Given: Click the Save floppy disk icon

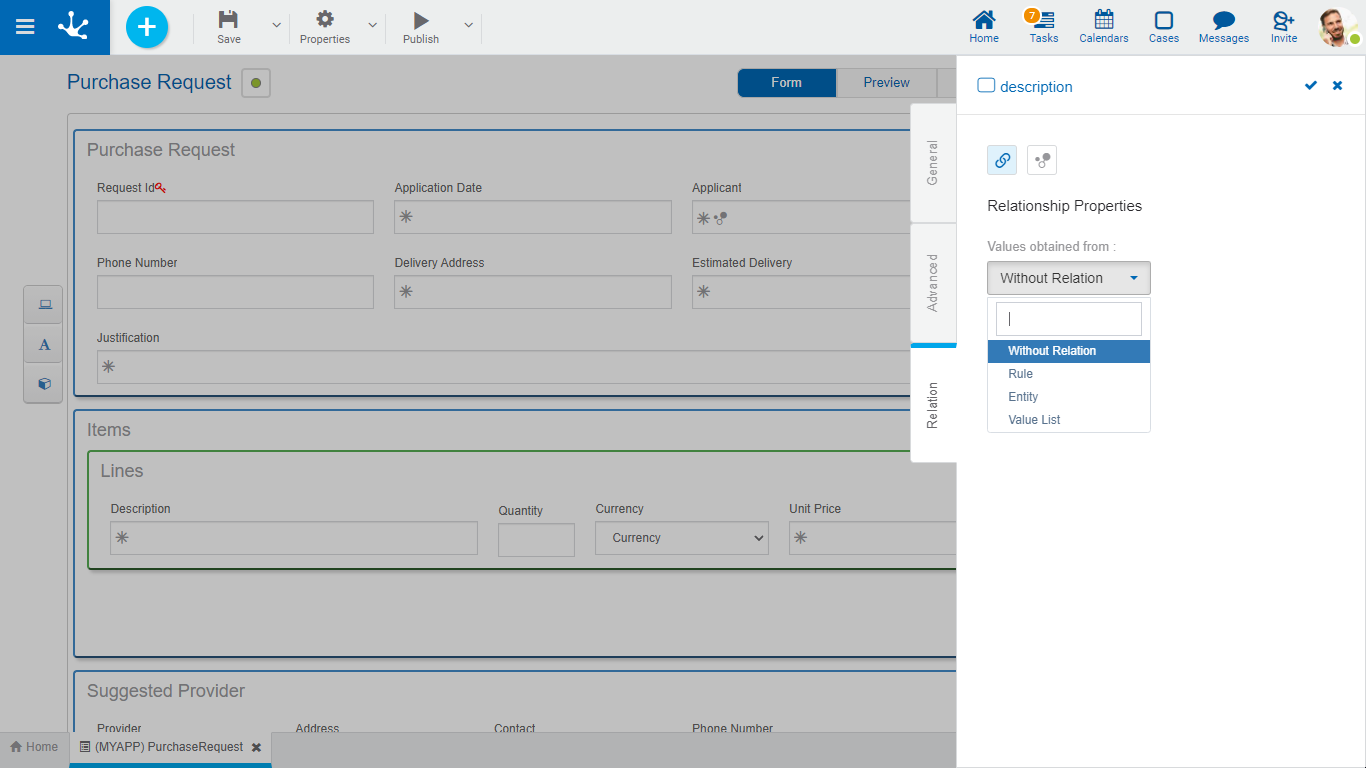Looking at the screenshot, I should tap(229, 20).
